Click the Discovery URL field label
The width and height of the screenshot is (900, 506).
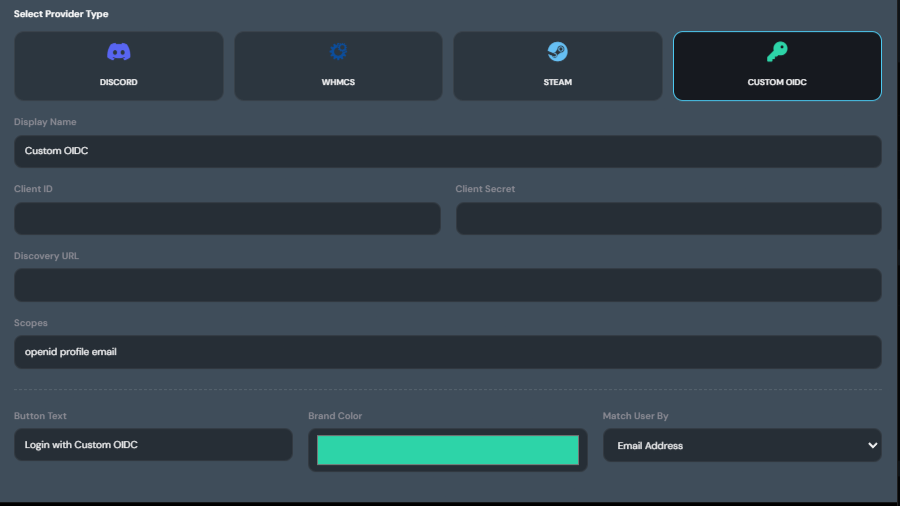pos(46,256)
